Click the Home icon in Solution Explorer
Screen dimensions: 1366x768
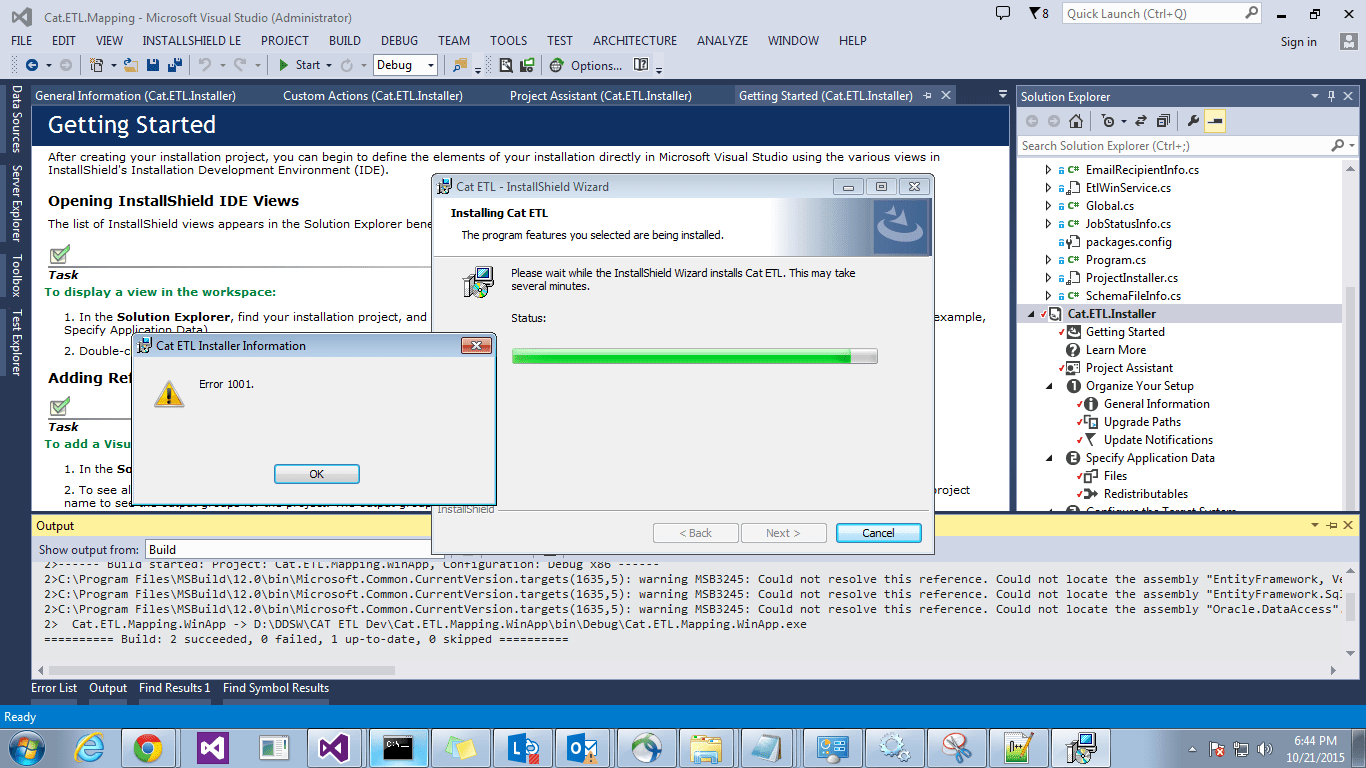[1075, 121]
